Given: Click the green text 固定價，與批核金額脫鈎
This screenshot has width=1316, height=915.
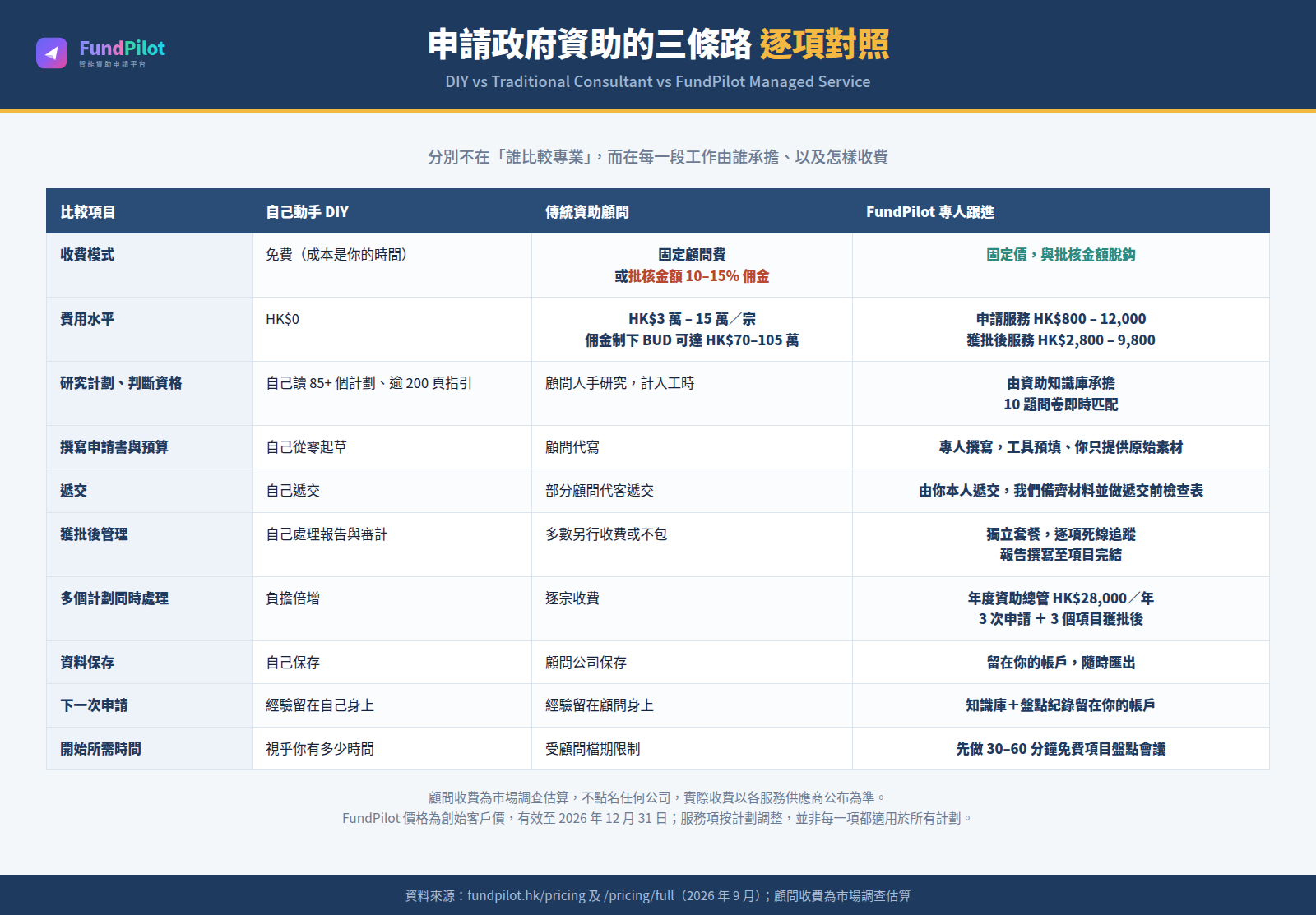Looking at the screenshot, I should [1061, 255].
